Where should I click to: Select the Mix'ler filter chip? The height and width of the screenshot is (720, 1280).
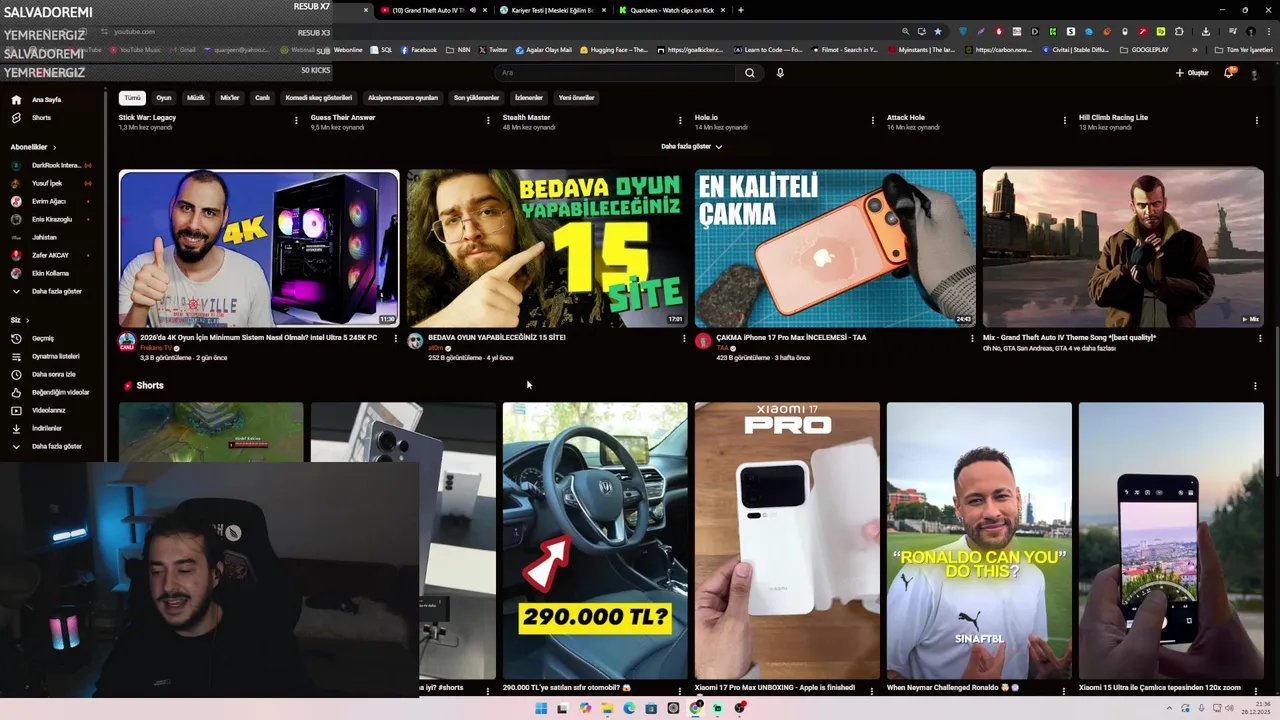pyautogui.click(x=230, y=98)
